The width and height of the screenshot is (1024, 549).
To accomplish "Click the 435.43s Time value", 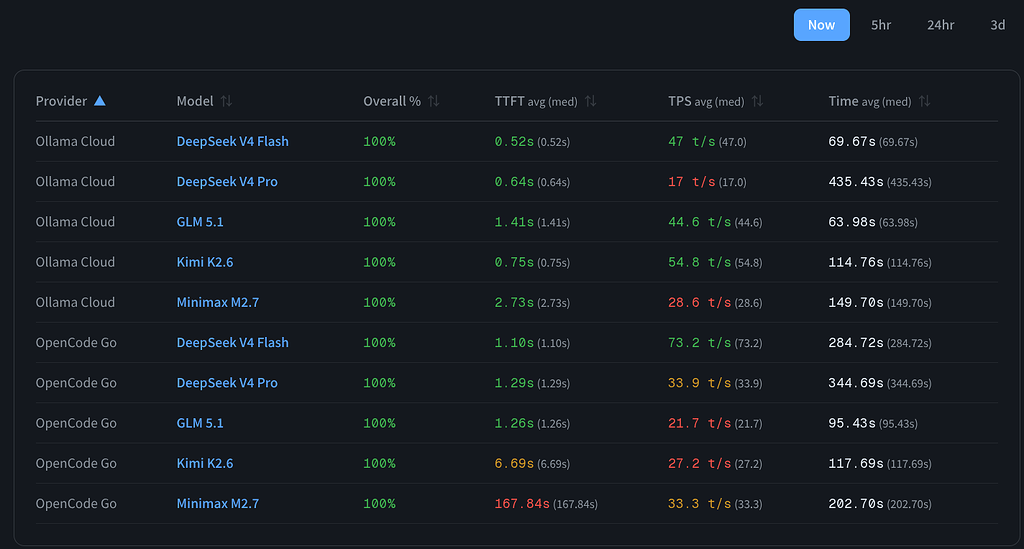I will coord(856,182).
